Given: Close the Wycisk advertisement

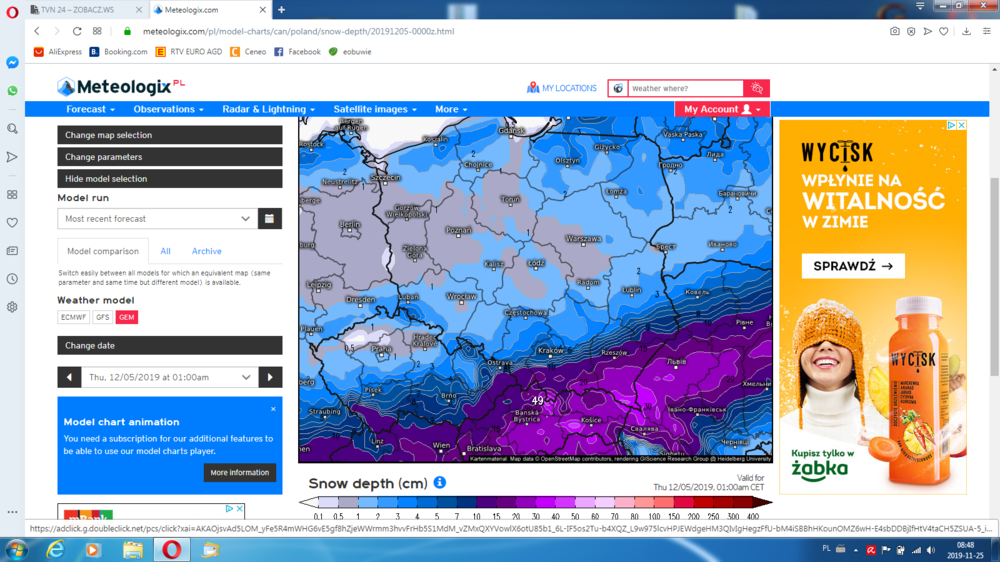Looking at the screenshot, I should click(x=961, y=126).
